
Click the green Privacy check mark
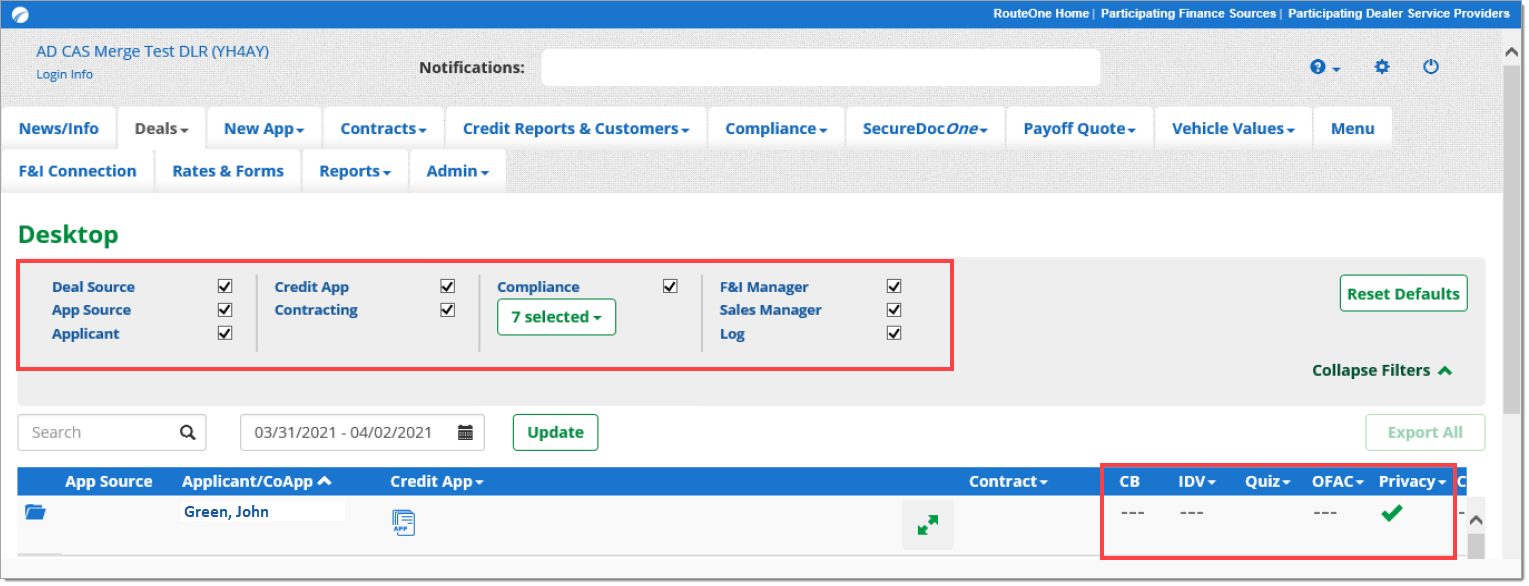click(x=1391, y=512)
